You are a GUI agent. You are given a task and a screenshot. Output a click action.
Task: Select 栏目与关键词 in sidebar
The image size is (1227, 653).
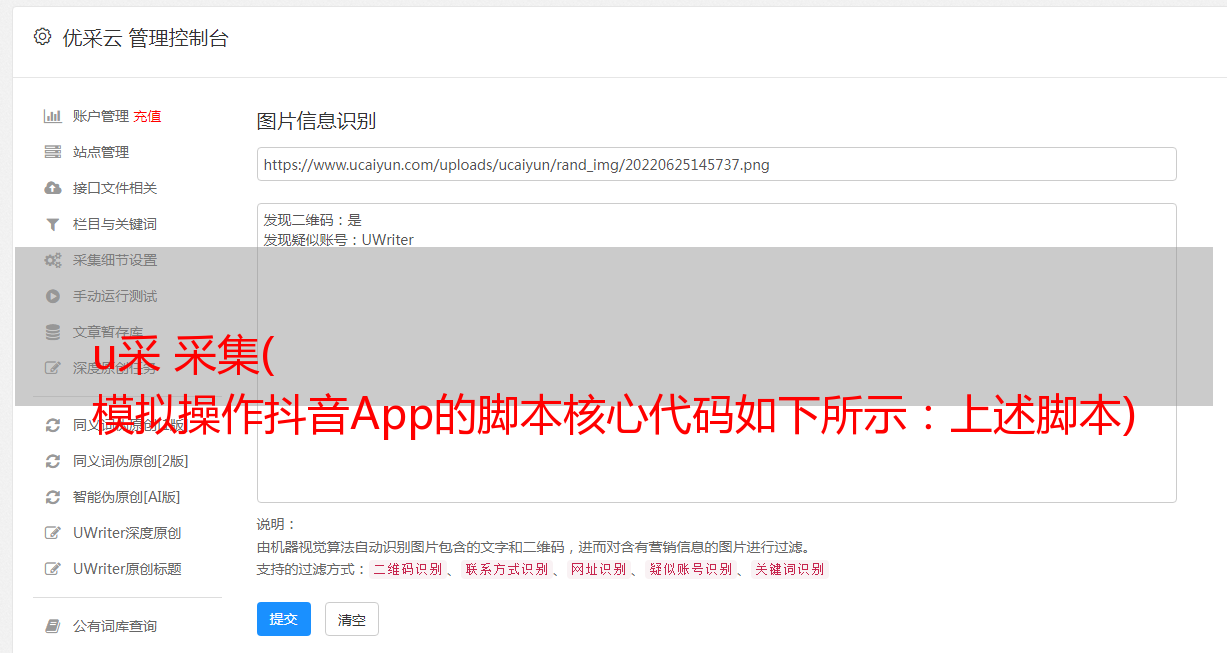click(115, 224)
